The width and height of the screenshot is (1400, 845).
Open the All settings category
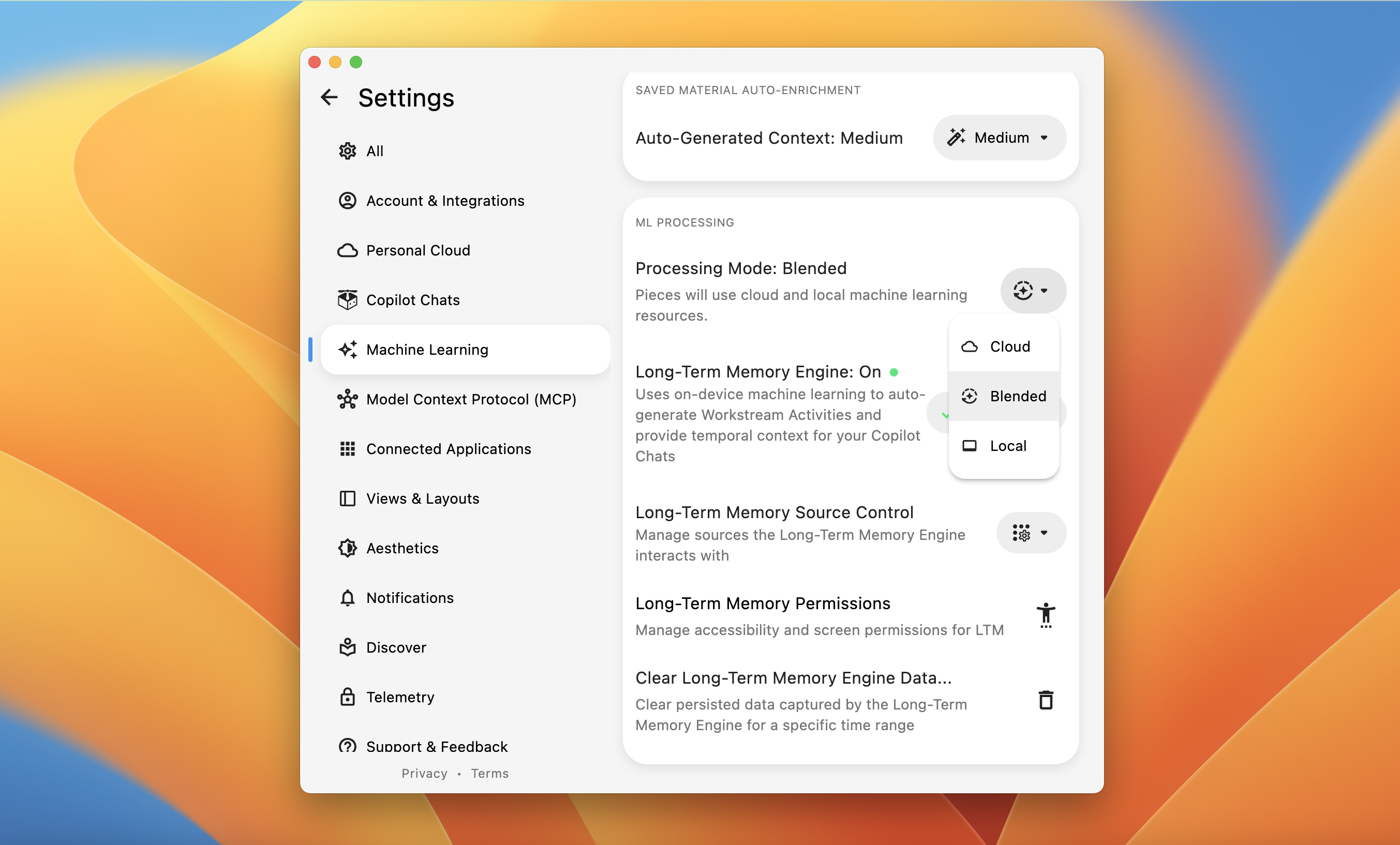(x=465, y=151)
